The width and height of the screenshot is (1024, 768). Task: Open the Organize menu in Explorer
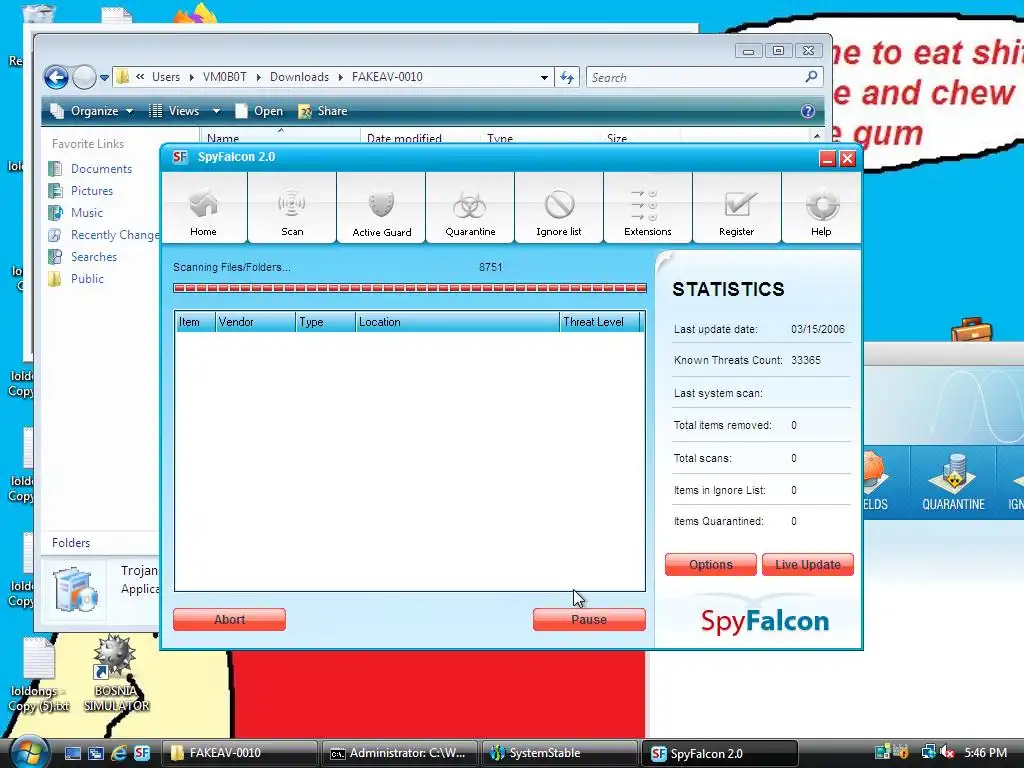point(91,111)
